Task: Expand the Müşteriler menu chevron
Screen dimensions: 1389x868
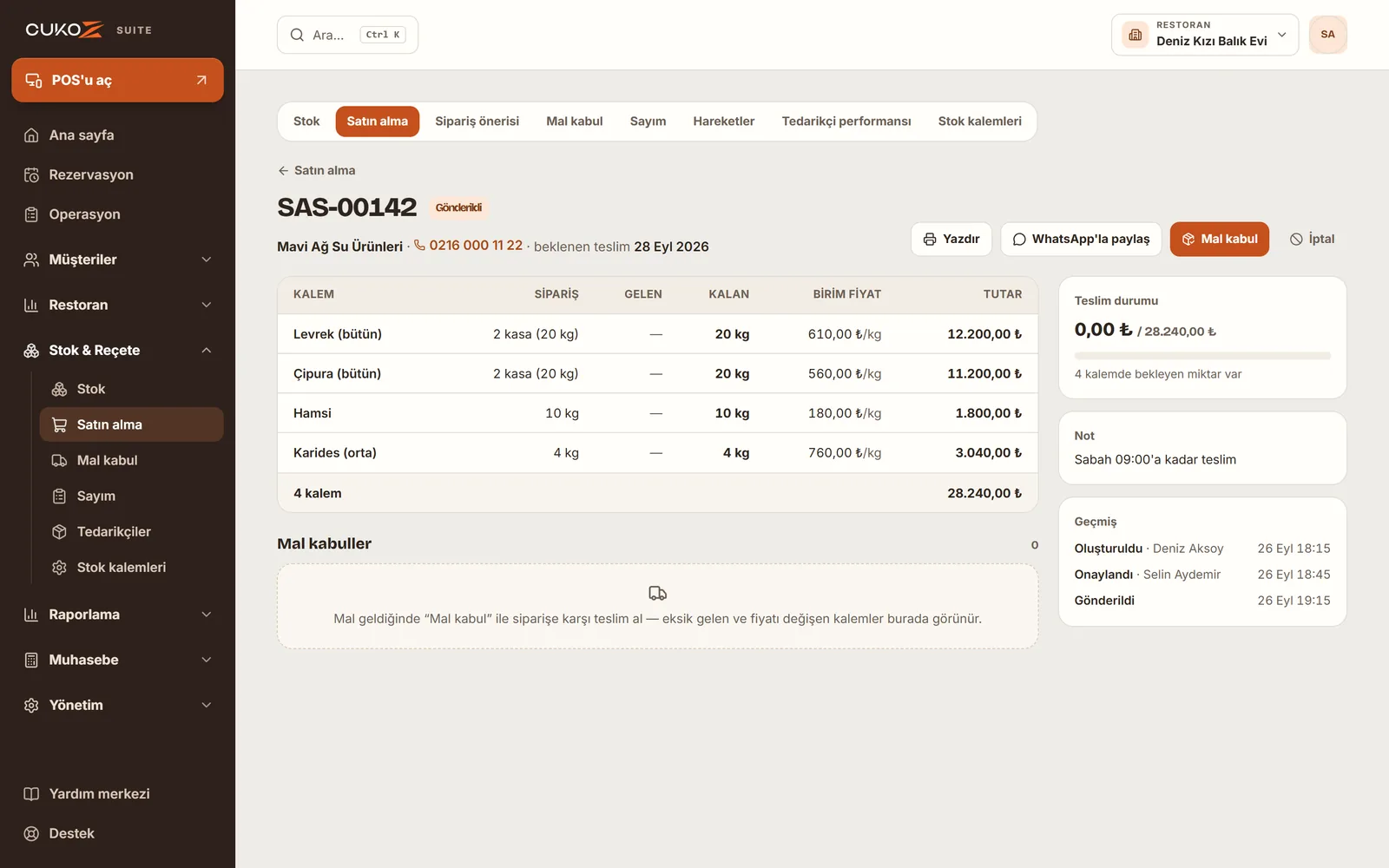Action: [207, 260]
